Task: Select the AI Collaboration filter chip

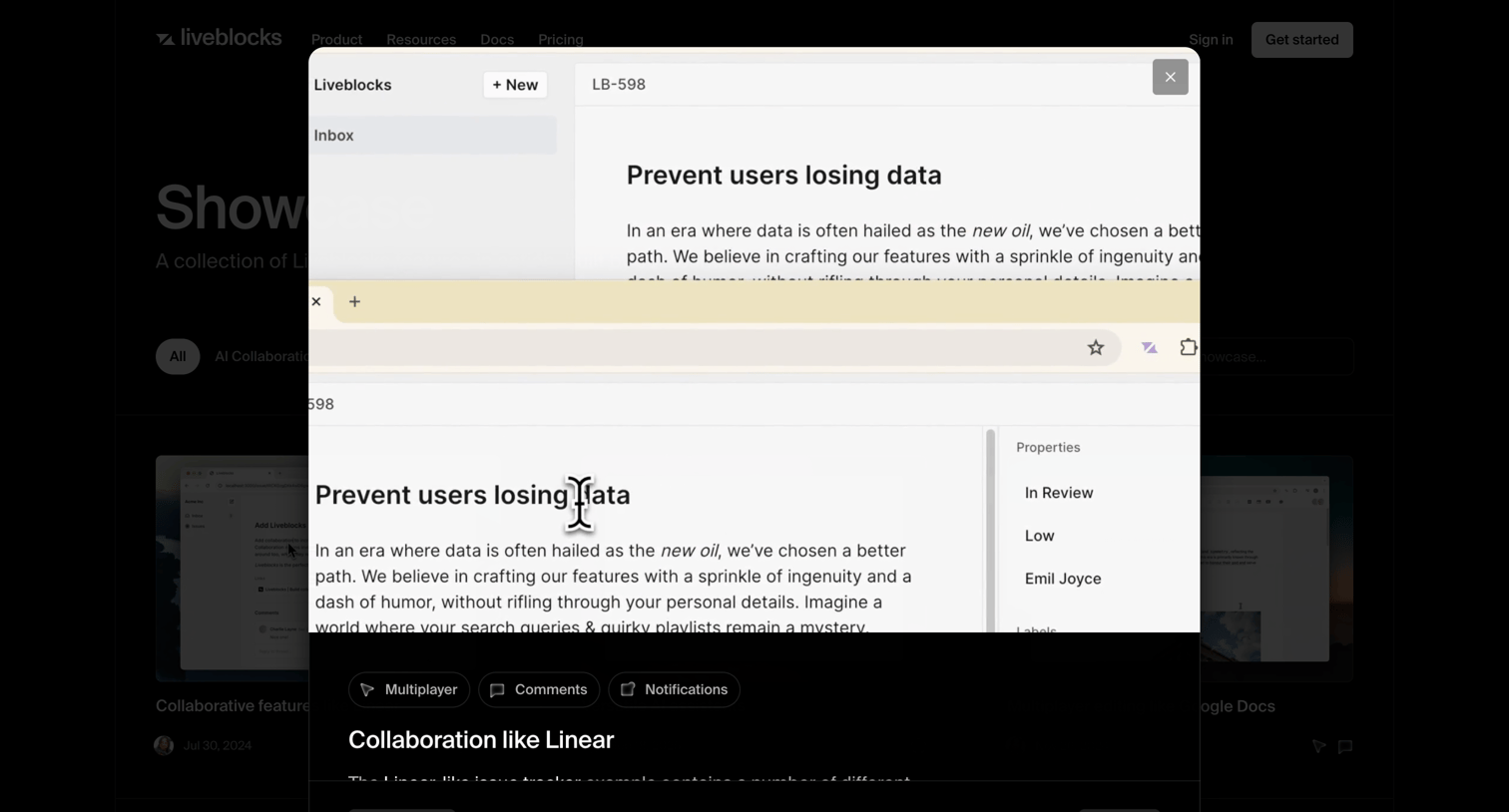Action: 261,356
